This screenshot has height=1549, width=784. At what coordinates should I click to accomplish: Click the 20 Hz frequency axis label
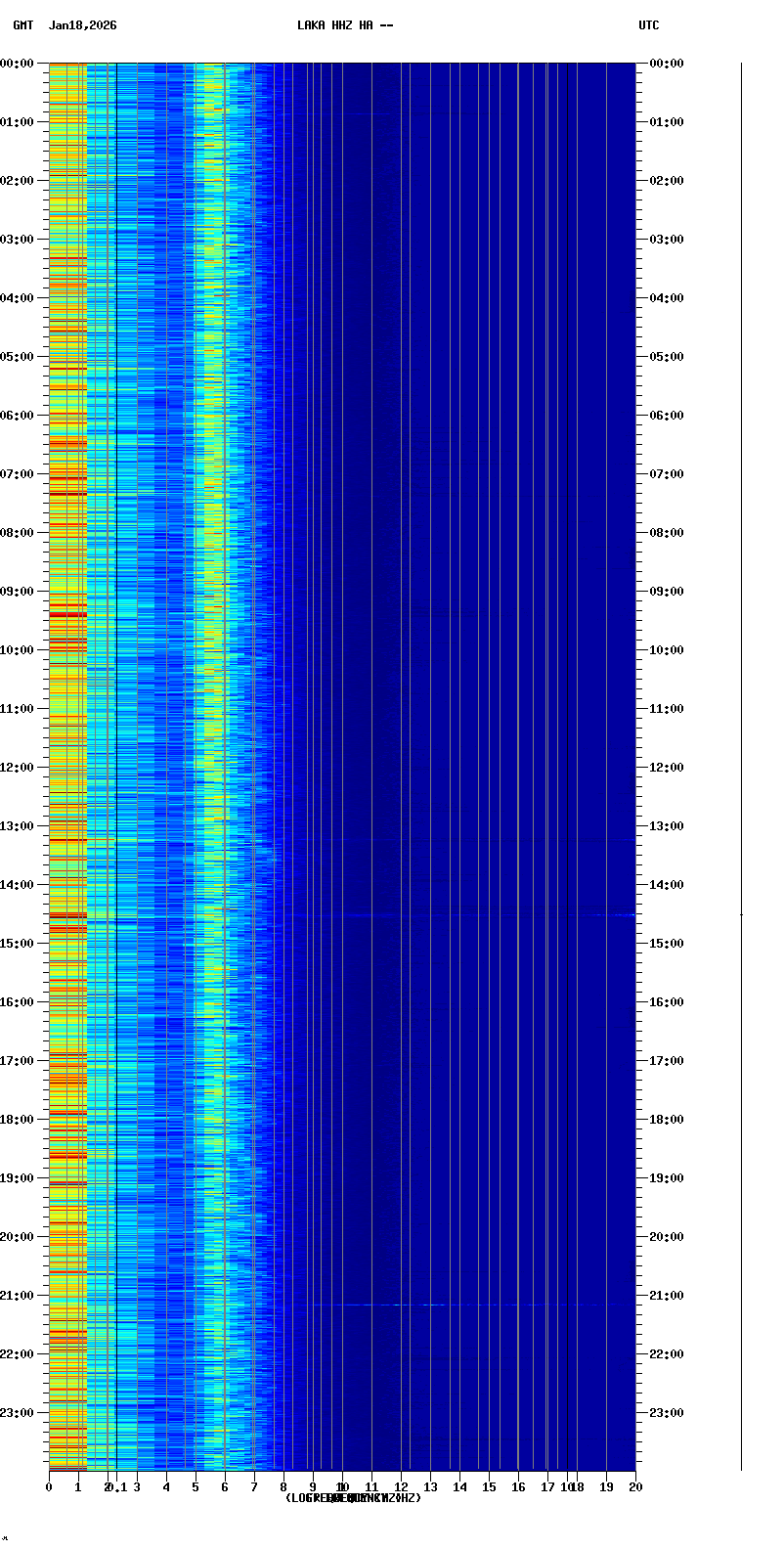click(x=635, y=1487)
